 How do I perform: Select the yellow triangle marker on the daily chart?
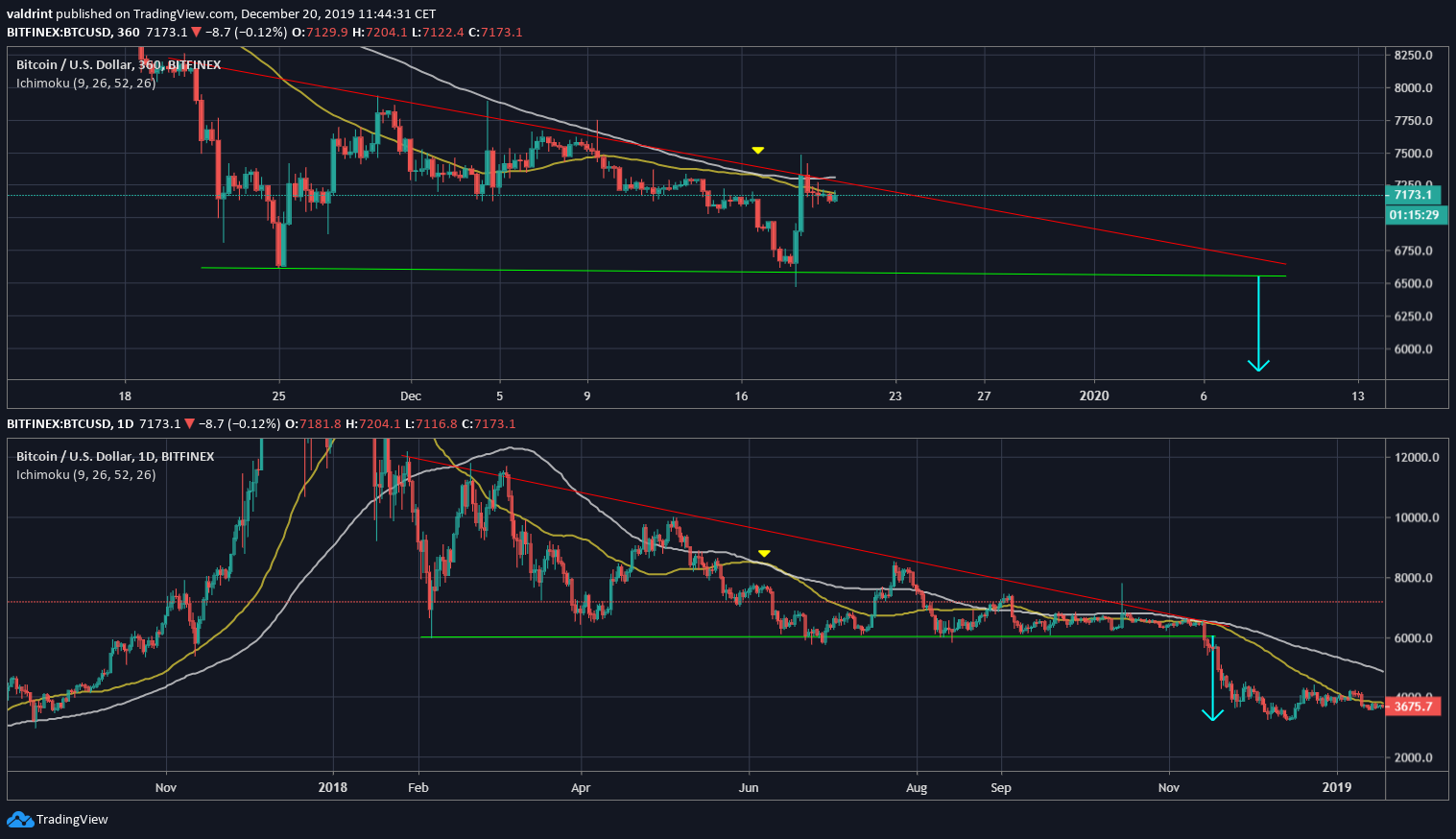(764, 553)
